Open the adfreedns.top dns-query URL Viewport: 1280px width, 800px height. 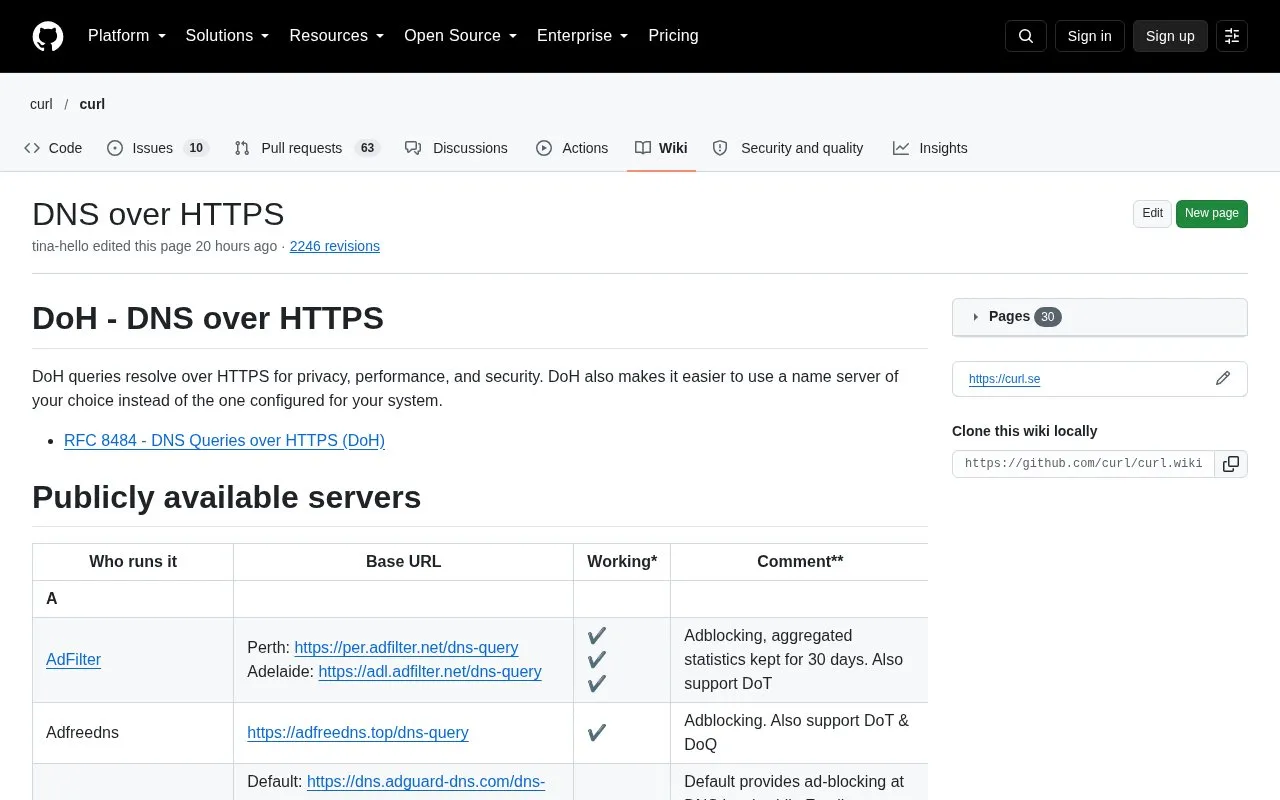tap(358, 733)
